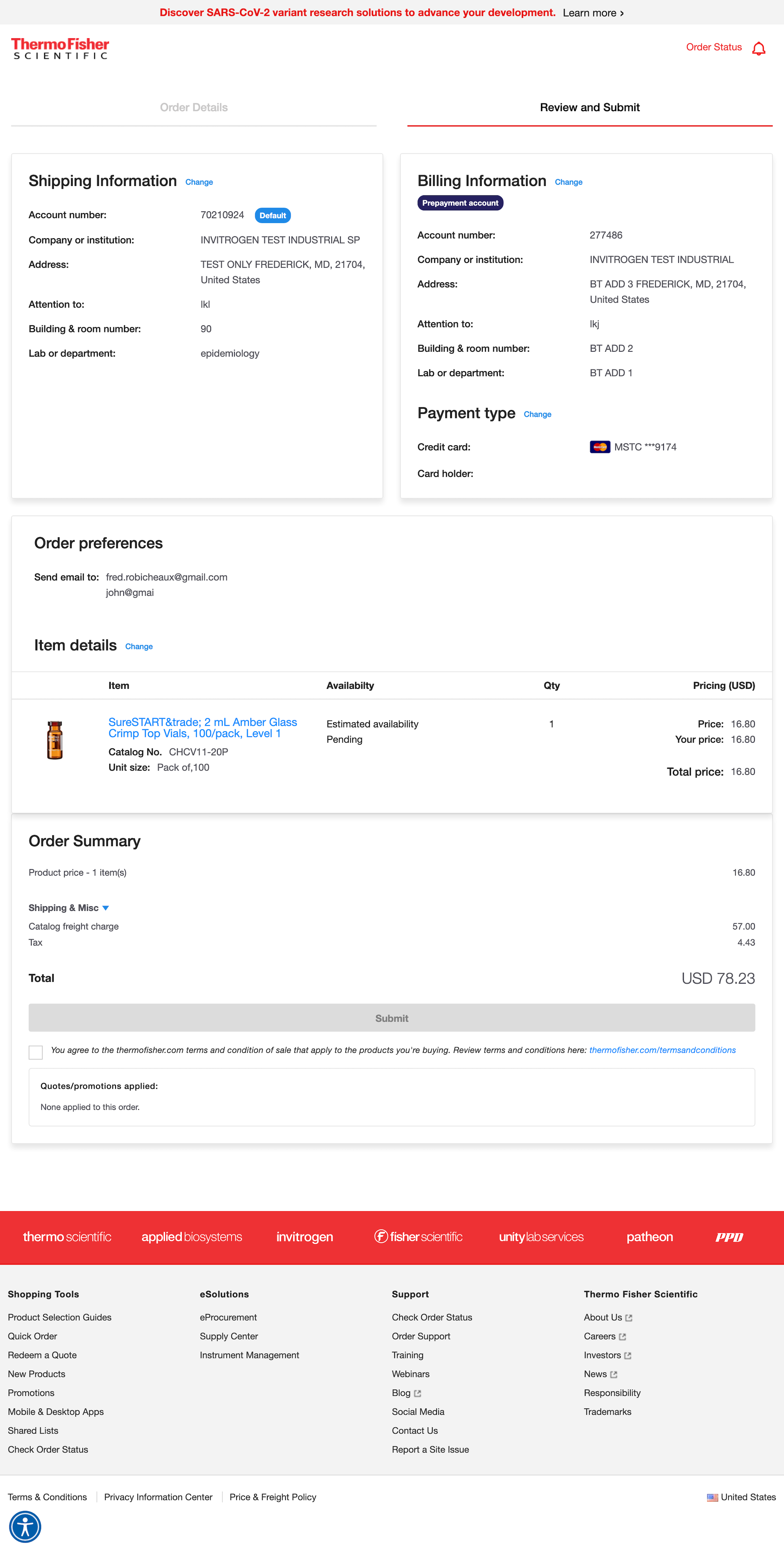This screenshot has width=784, height=1552.
Task: Click the Fisher Scientific brand logo
Action: pyautogui.click(x=418, y=1237)
